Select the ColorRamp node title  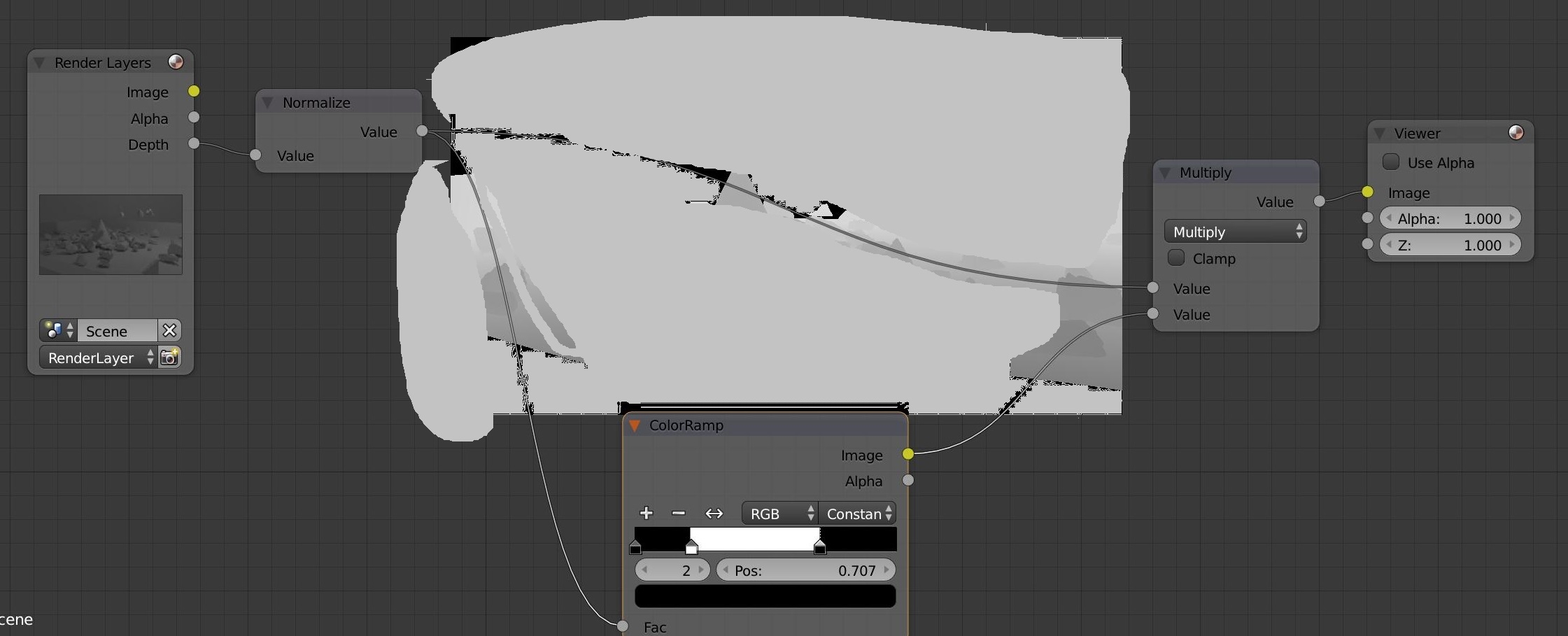pos(686,425)
